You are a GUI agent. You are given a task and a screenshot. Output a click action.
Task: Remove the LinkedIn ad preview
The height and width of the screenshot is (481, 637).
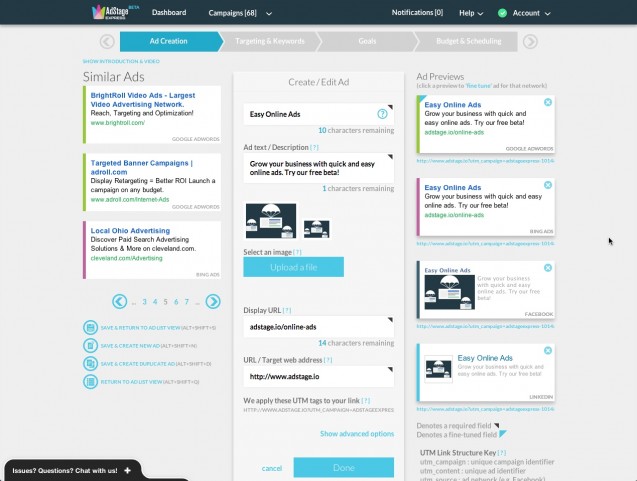tap(548, 351)
